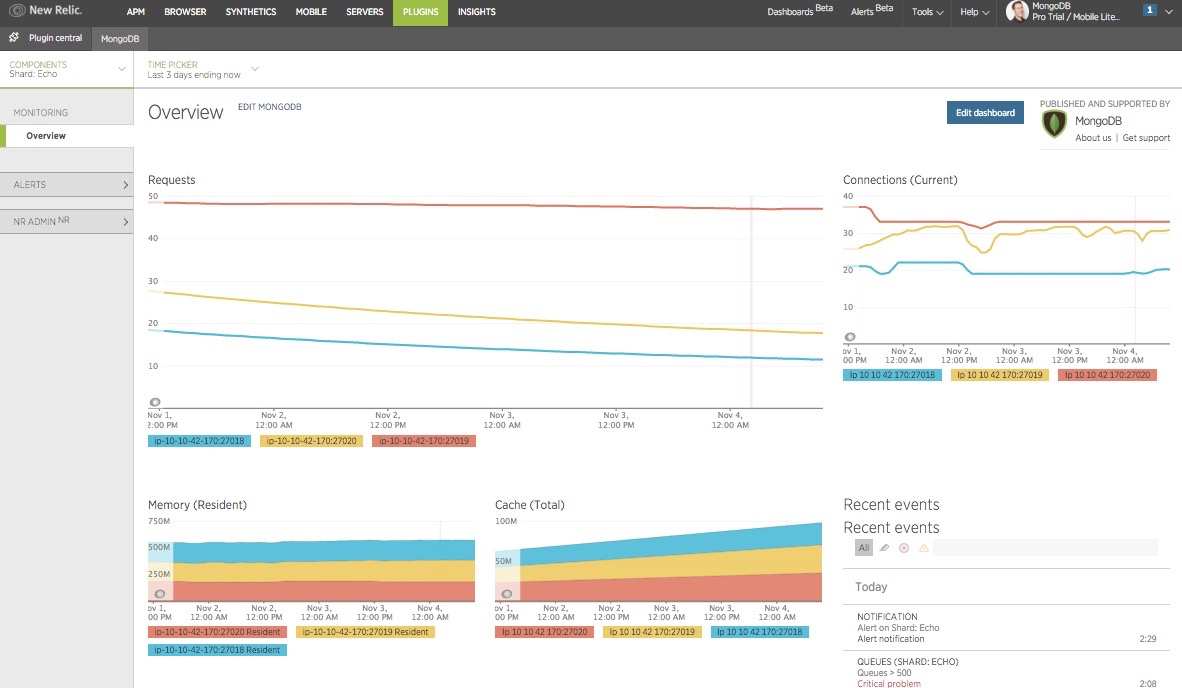Click the user avatar photo
Screen dimensions: 1182x688
pyautogui.click(x=1017, y=11)
